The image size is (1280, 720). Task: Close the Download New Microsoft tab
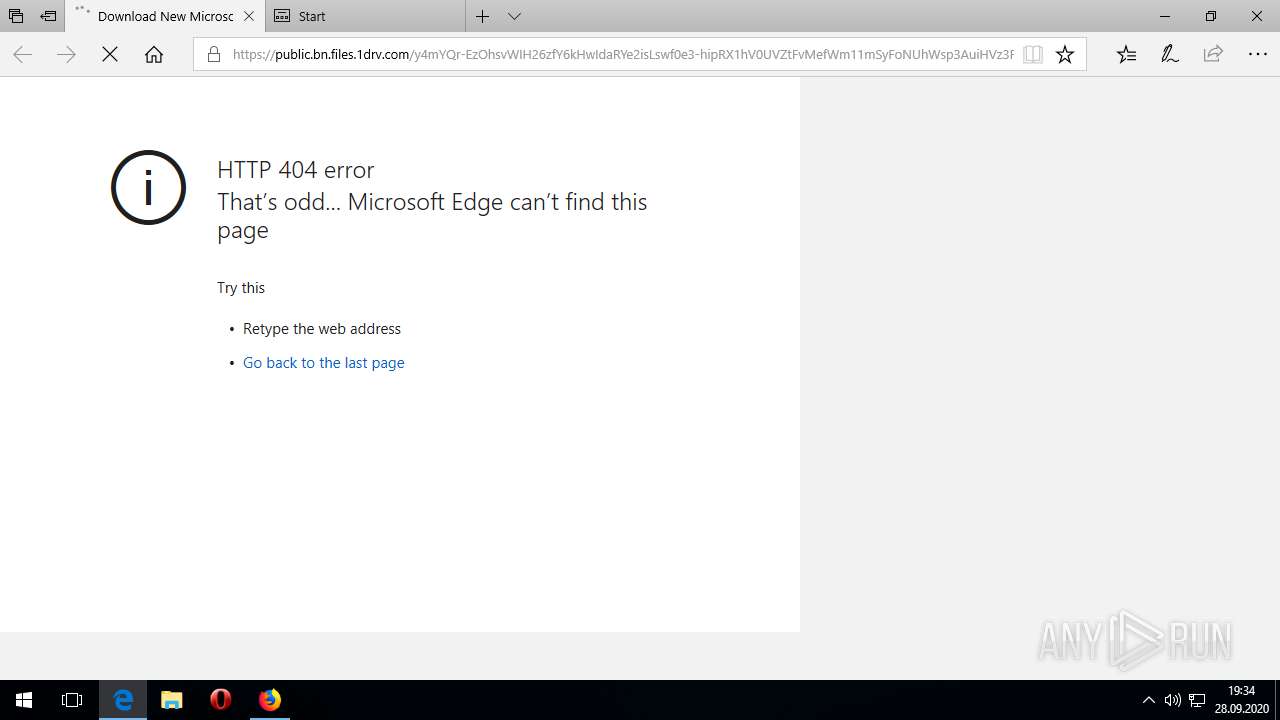(249, 16)
